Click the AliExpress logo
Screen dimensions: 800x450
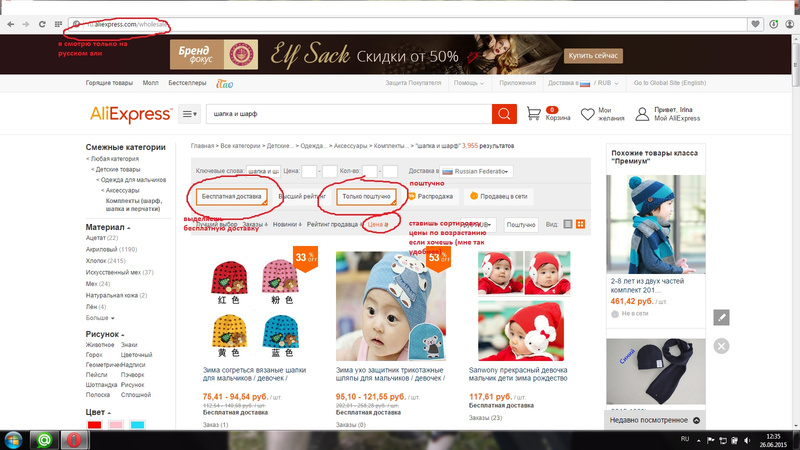[131, 114]
